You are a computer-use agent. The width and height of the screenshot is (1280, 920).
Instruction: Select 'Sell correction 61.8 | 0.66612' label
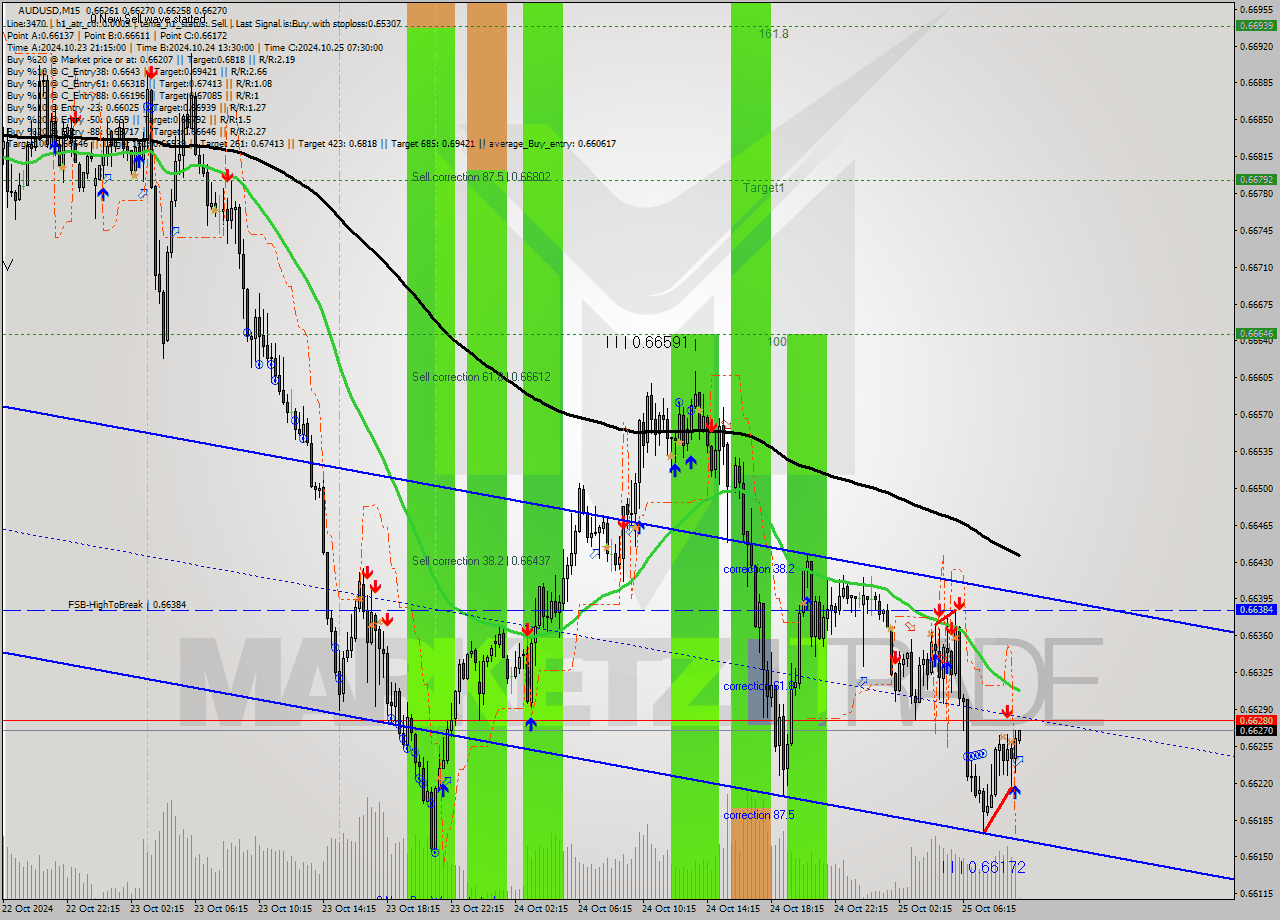point(481,376)
